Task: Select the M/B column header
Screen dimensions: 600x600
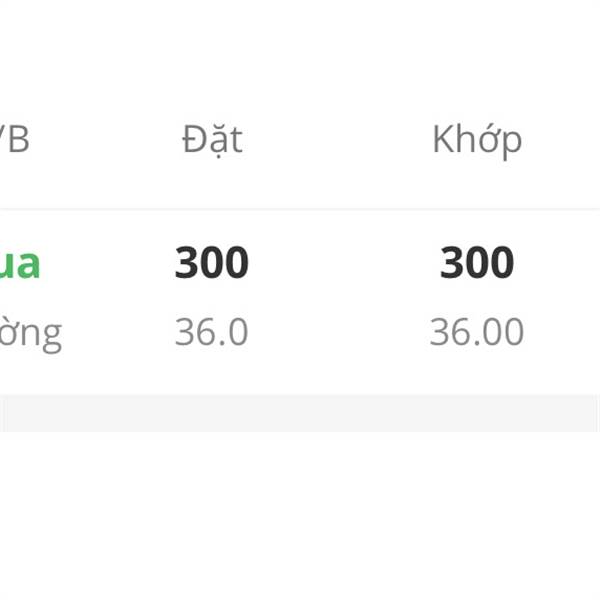Action: pyautogui.click(x=14, y=139)
